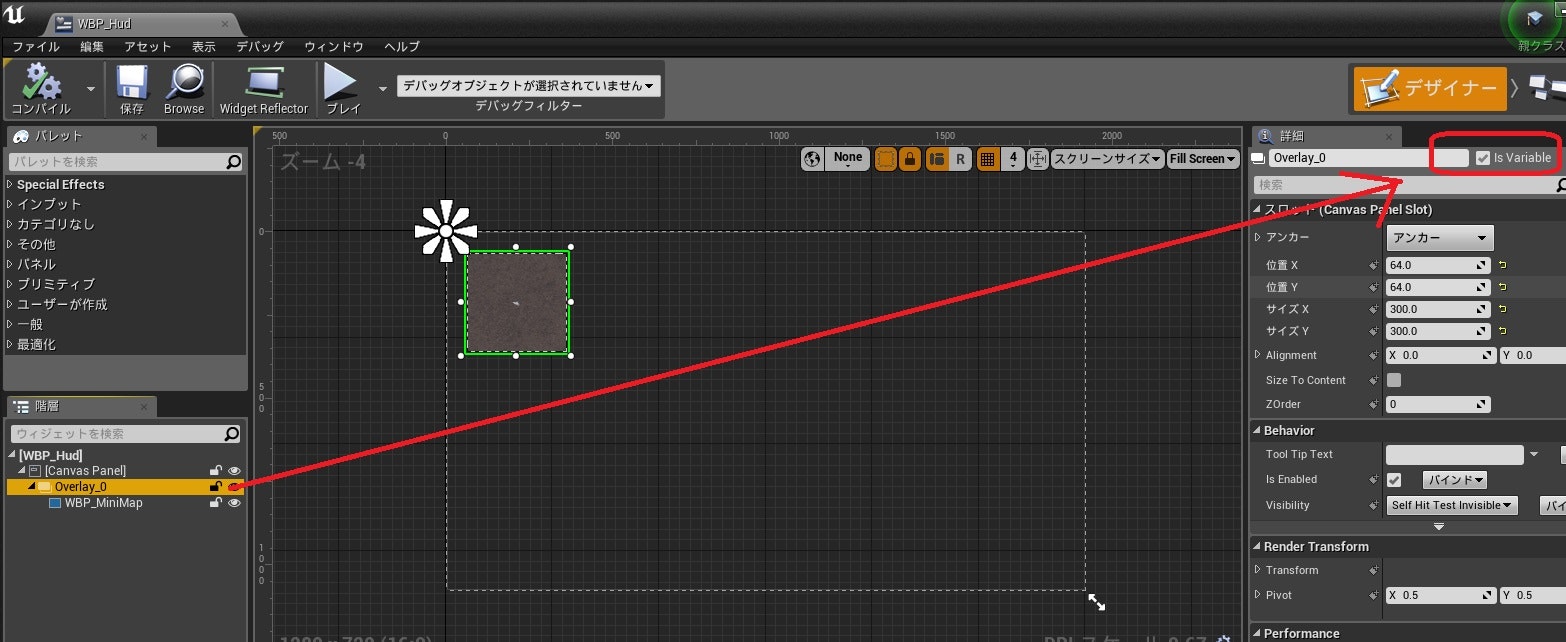Toggle lock icon of Canvas Panel row

point(215,471)
